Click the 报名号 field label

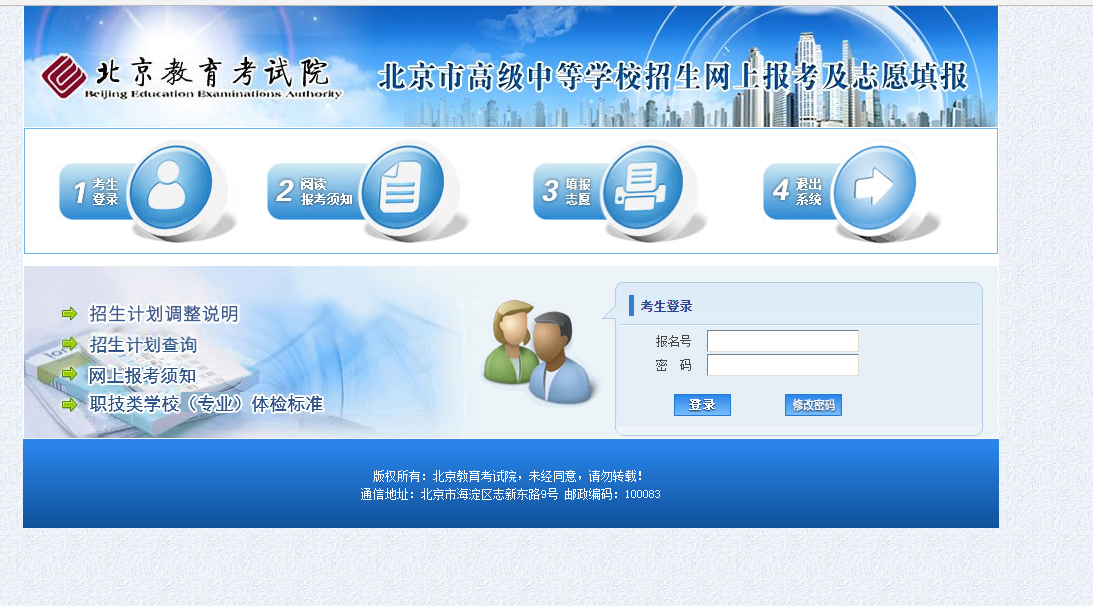pos(673,341)
